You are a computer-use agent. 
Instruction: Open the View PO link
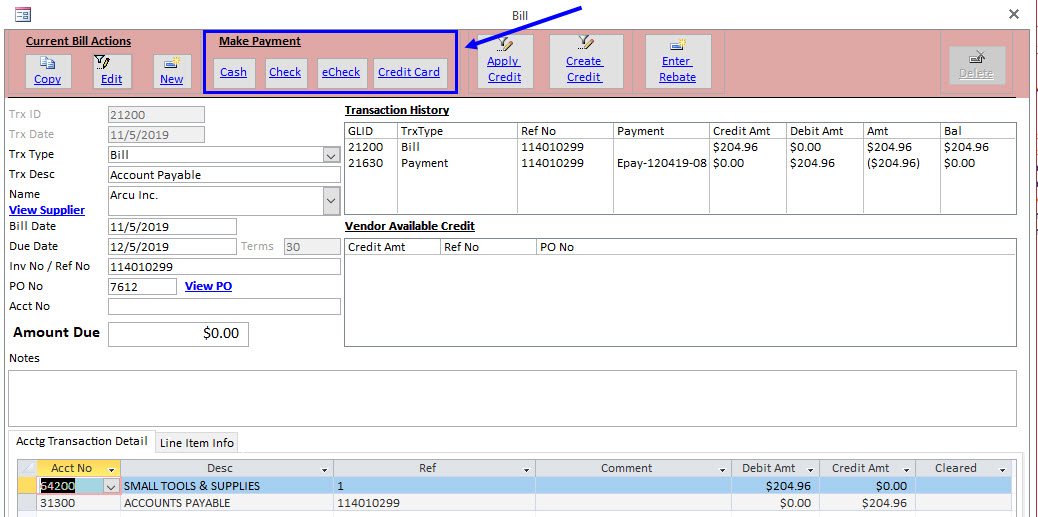click(x=209, y=286)
